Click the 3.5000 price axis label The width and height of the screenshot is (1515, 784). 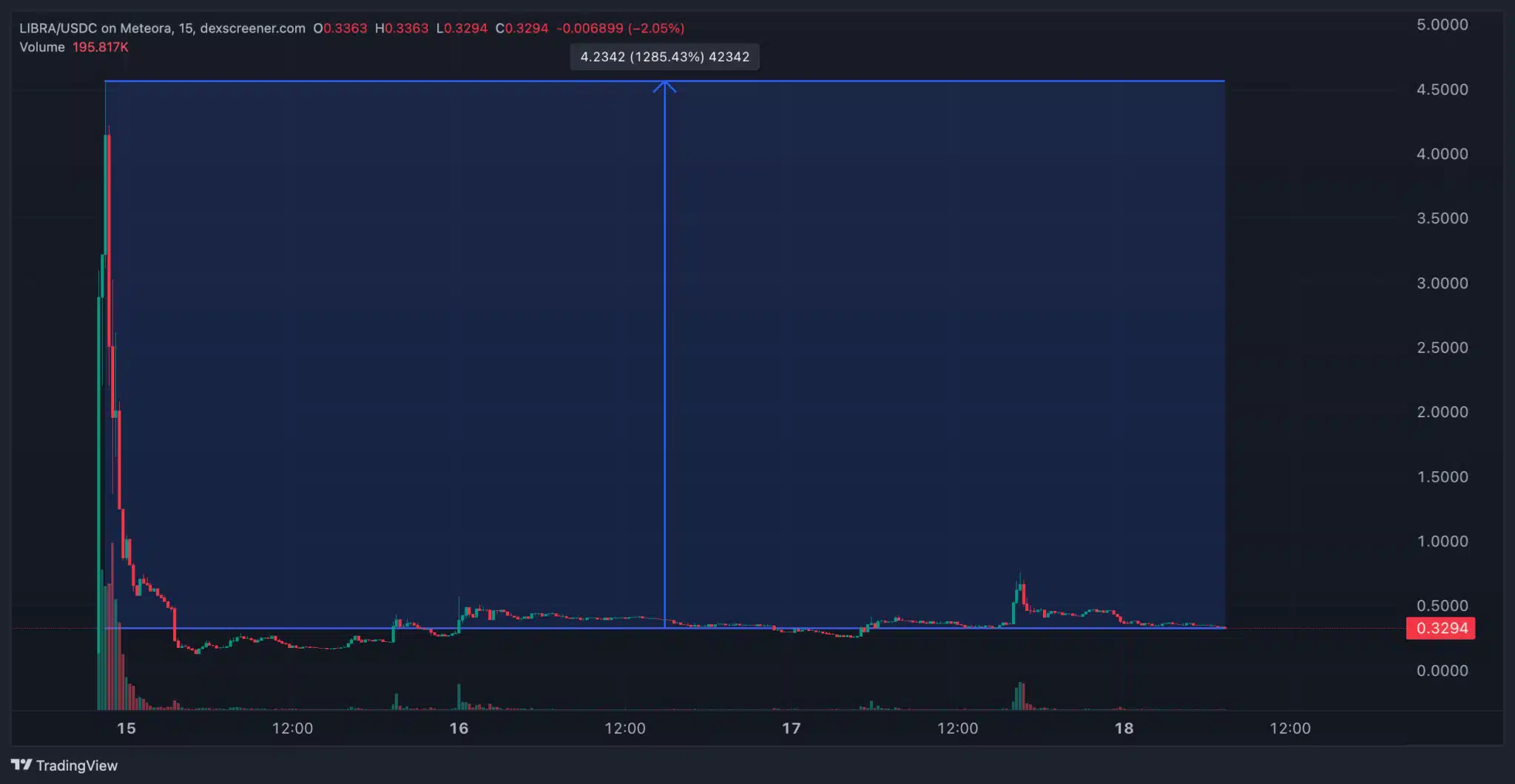(1442, 218)
